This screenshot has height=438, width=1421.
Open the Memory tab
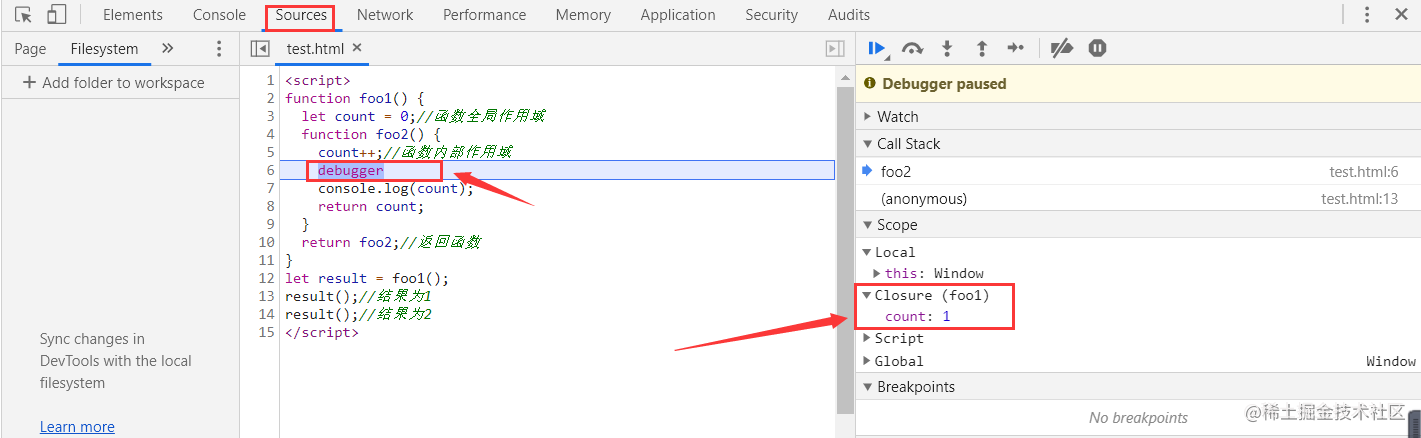[x=583, y=15]
